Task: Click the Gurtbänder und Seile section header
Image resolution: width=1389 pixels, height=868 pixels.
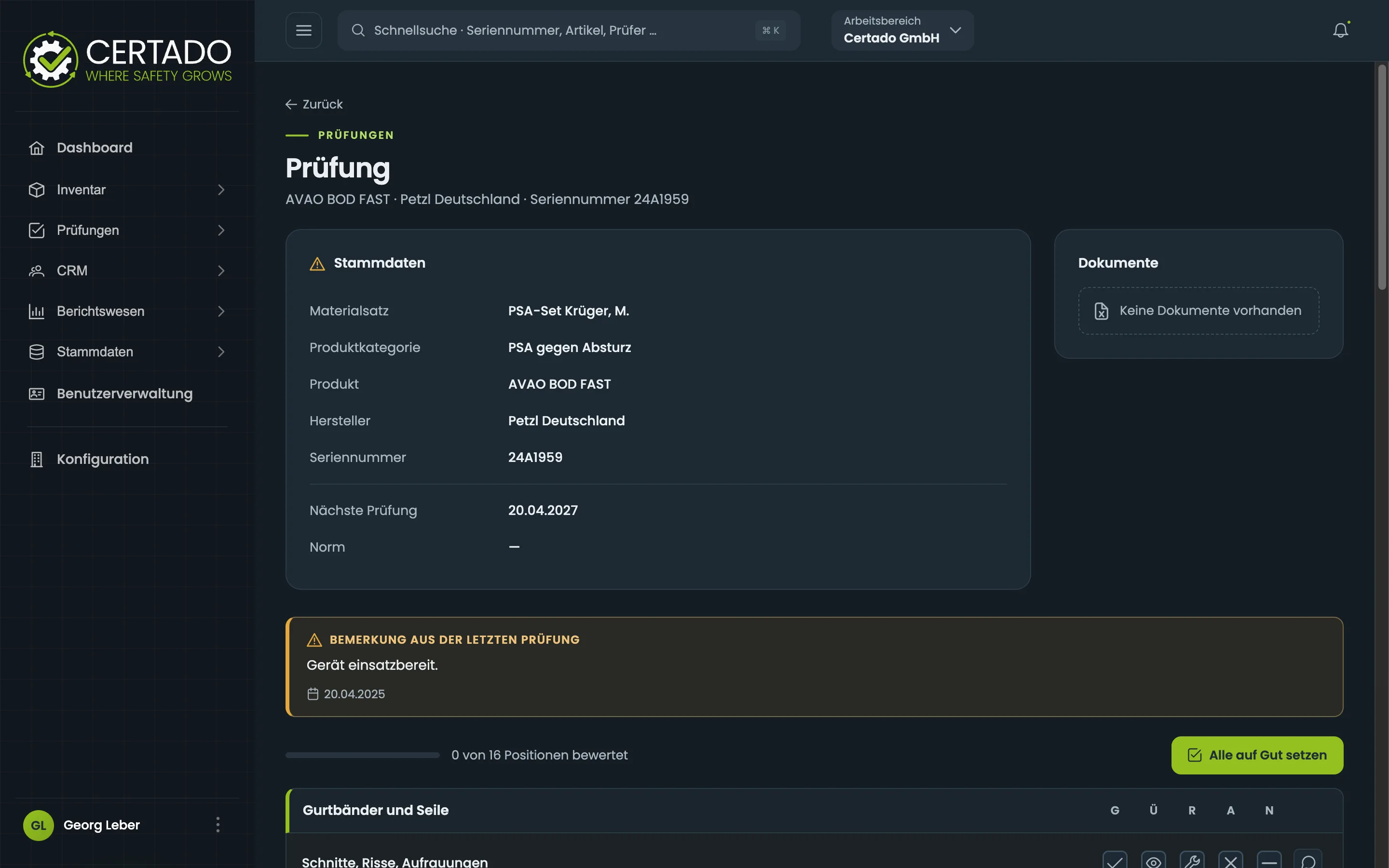Action: [814, 811]
